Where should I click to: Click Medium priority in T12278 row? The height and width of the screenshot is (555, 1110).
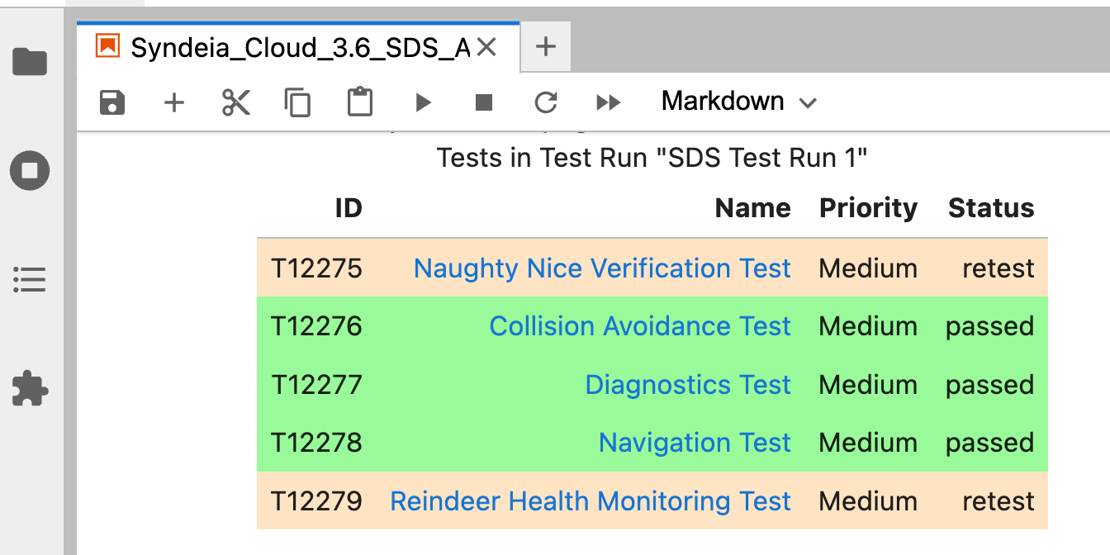point(869,443)
